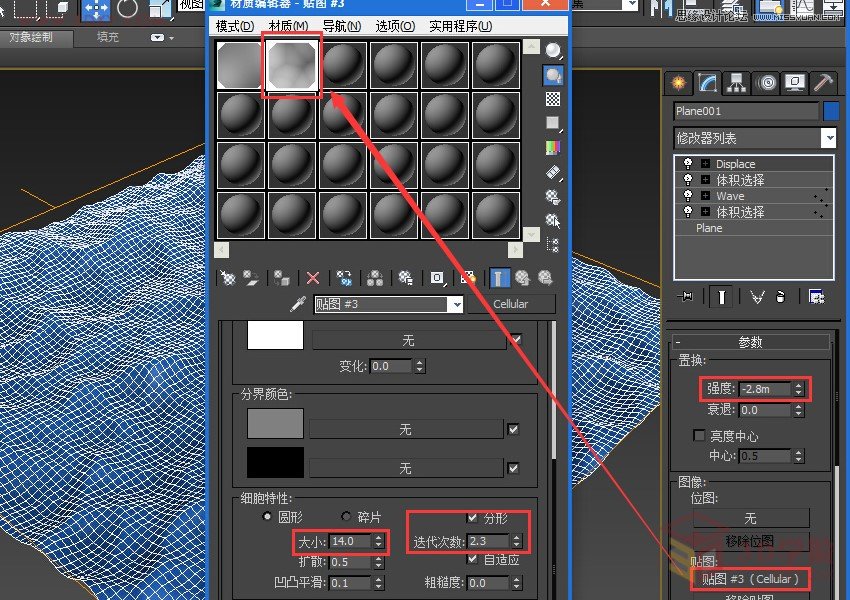Toggle light bulb for the Displace modifier
The image size is (850, 600).
(x=688, y=163)
